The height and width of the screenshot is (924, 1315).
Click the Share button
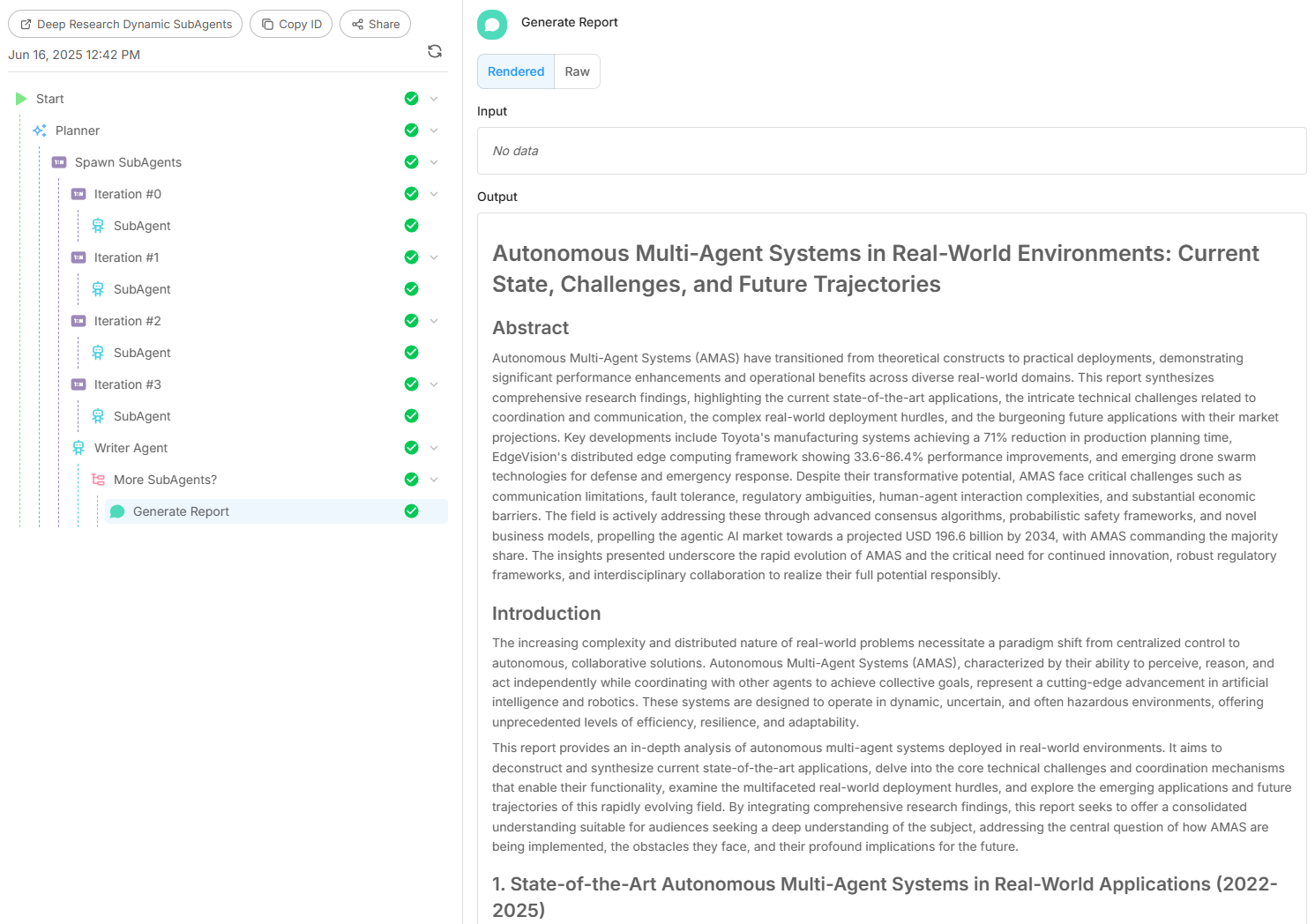[376, 24]
